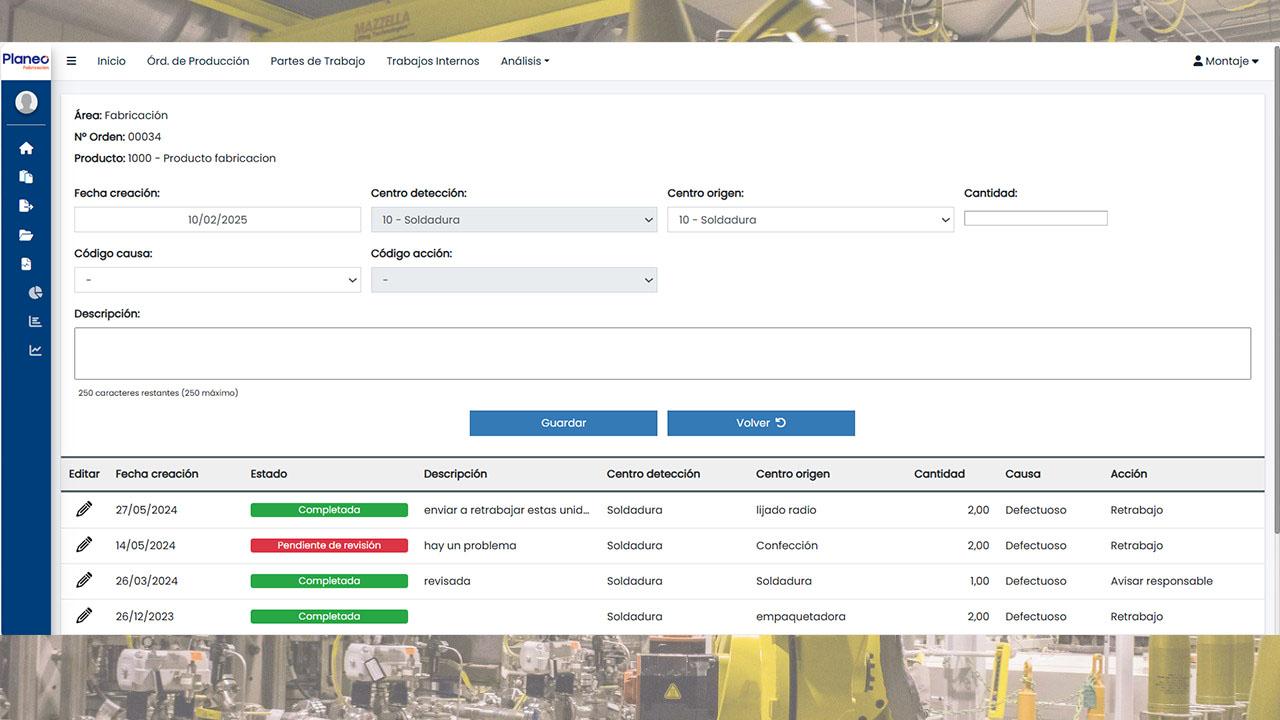Open the folder icon in the sidebar
Image resolution: width=1280 pixels, height=720 pixels.
click(26, 234)
